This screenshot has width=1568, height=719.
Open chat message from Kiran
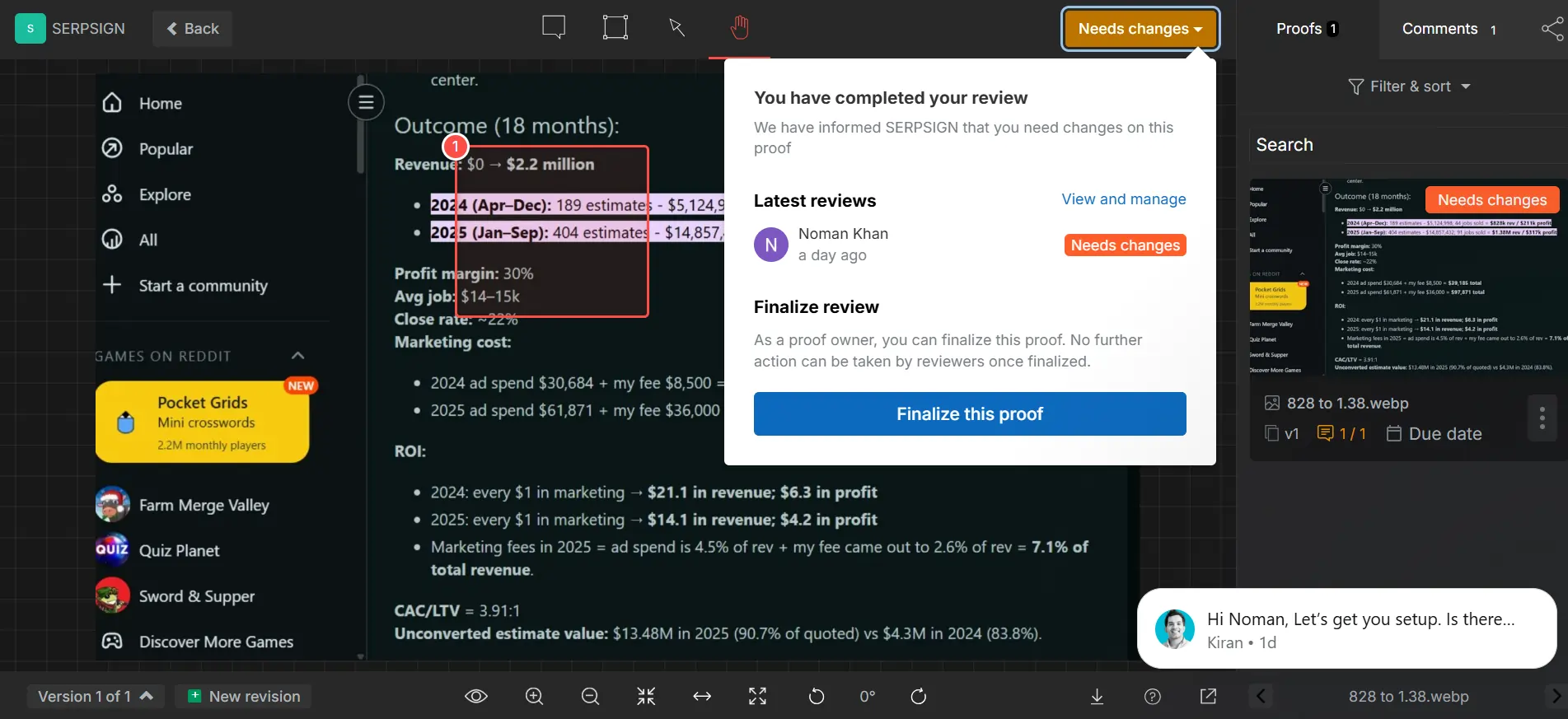click(x=1346, y=629)
